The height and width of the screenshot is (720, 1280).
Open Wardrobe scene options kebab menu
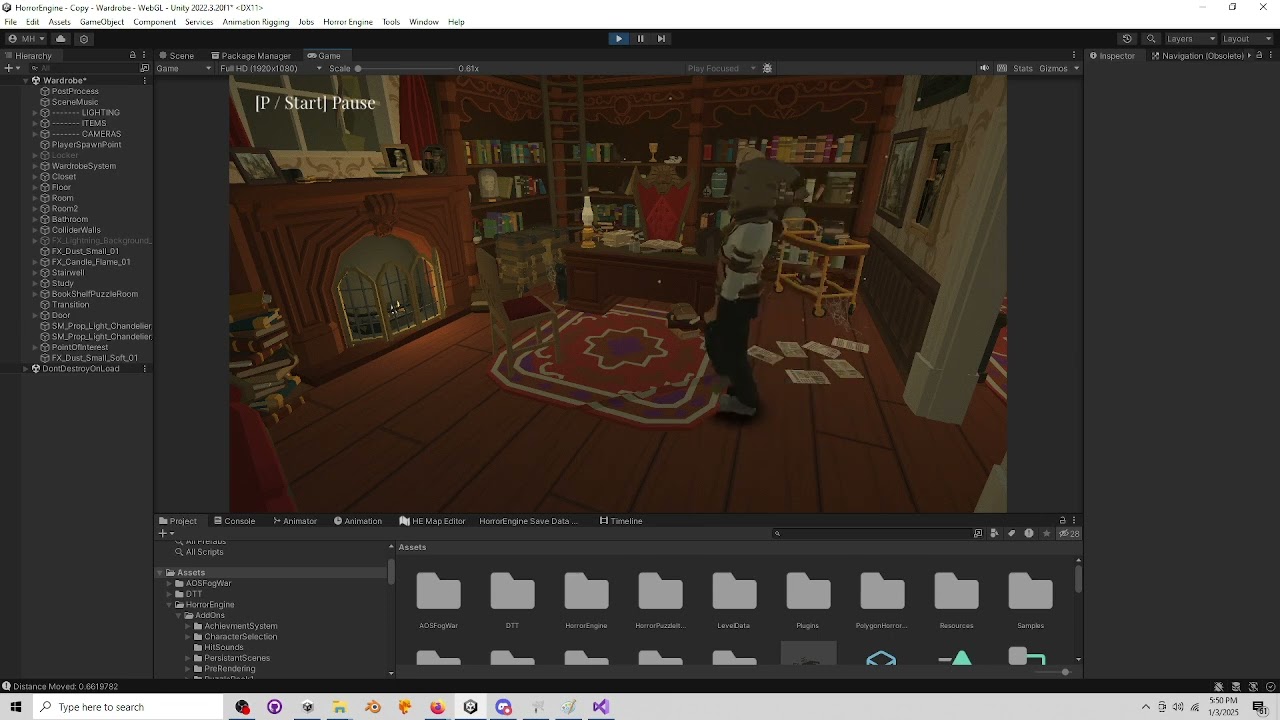tap(145, 81)
